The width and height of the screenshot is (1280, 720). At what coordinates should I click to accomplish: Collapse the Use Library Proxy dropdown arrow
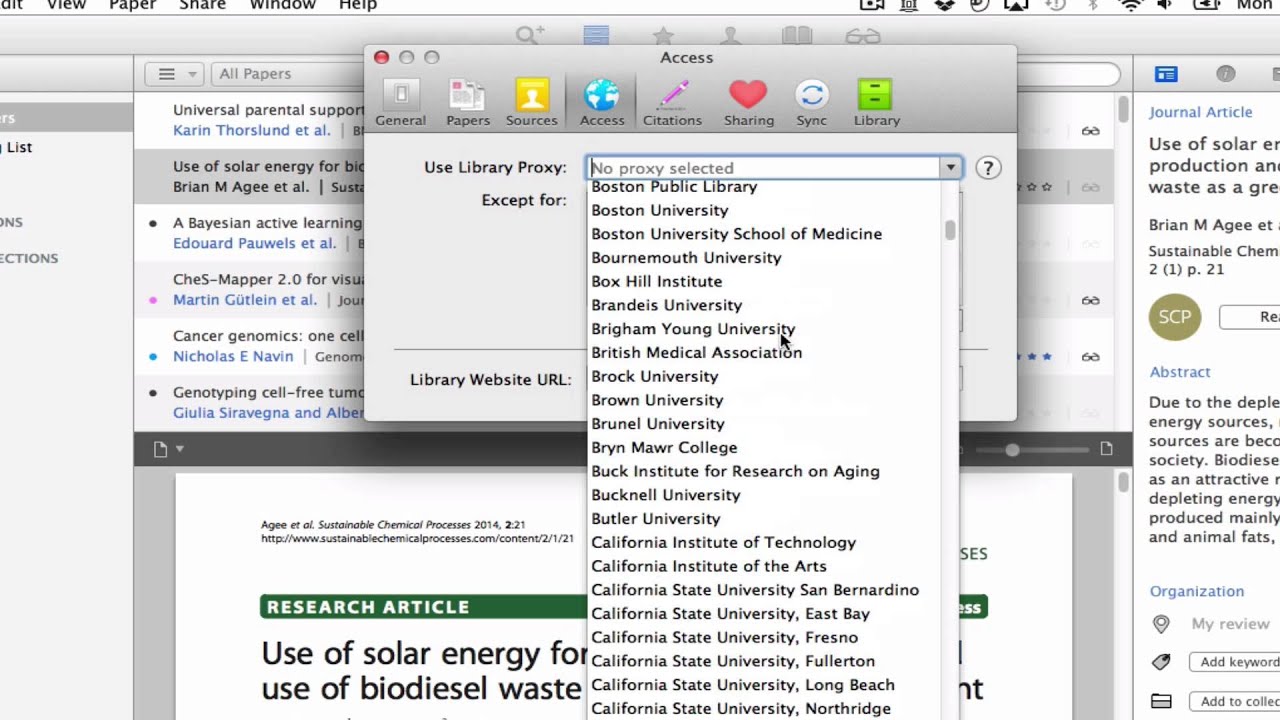(x=951, y=168)
